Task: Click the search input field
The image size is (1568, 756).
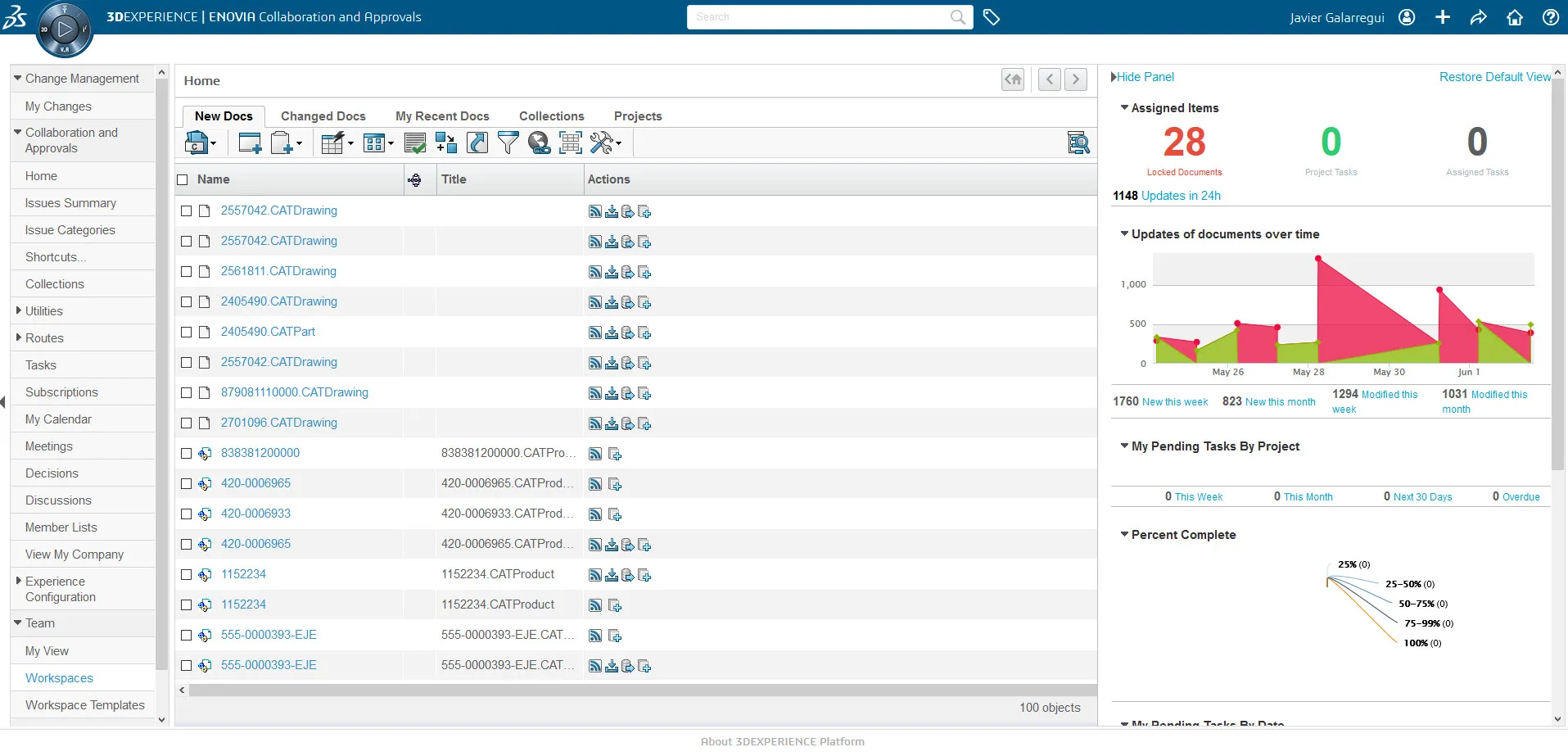Action: [819, 17]
